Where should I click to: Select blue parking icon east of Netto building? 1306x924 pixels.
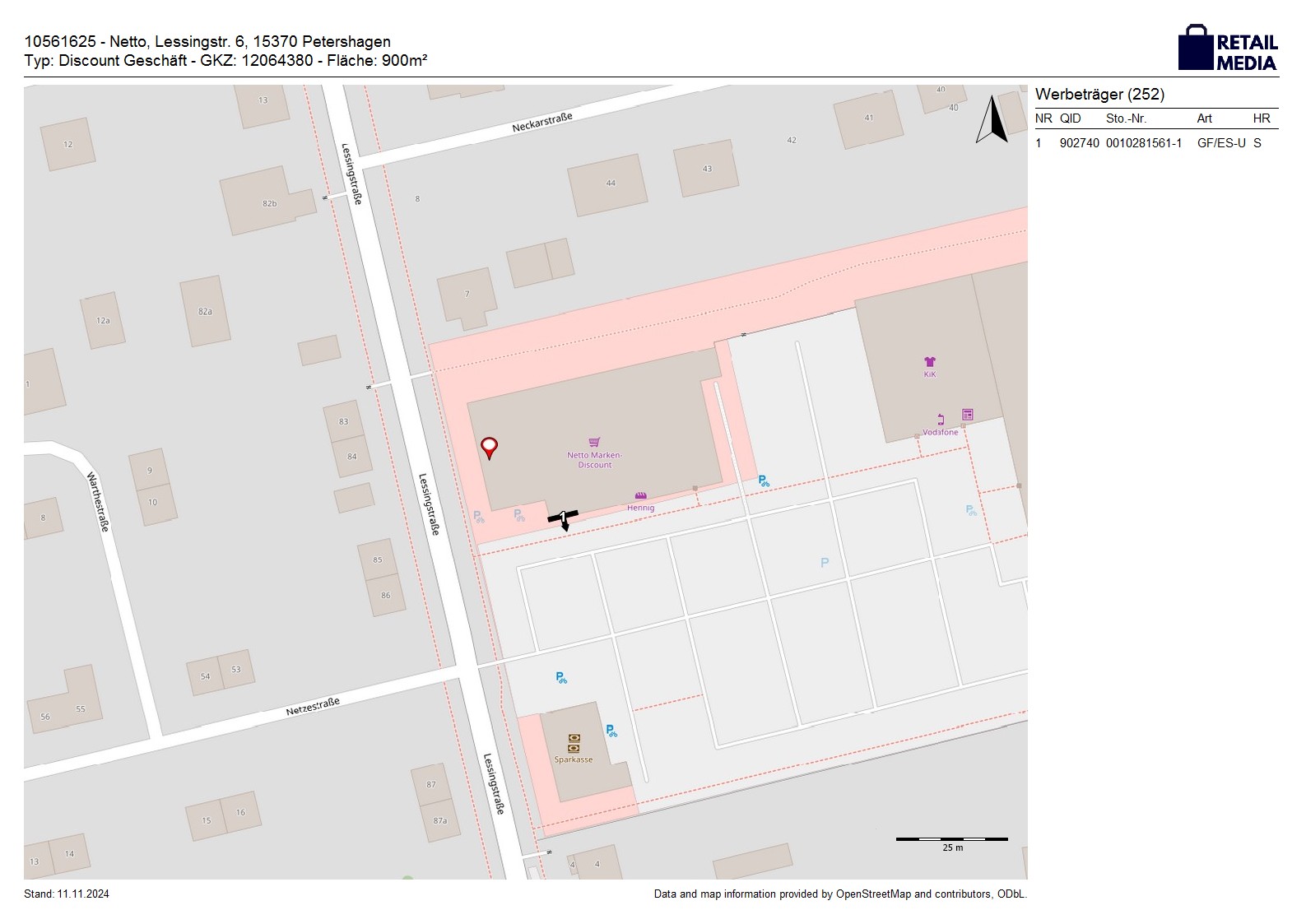764,481
